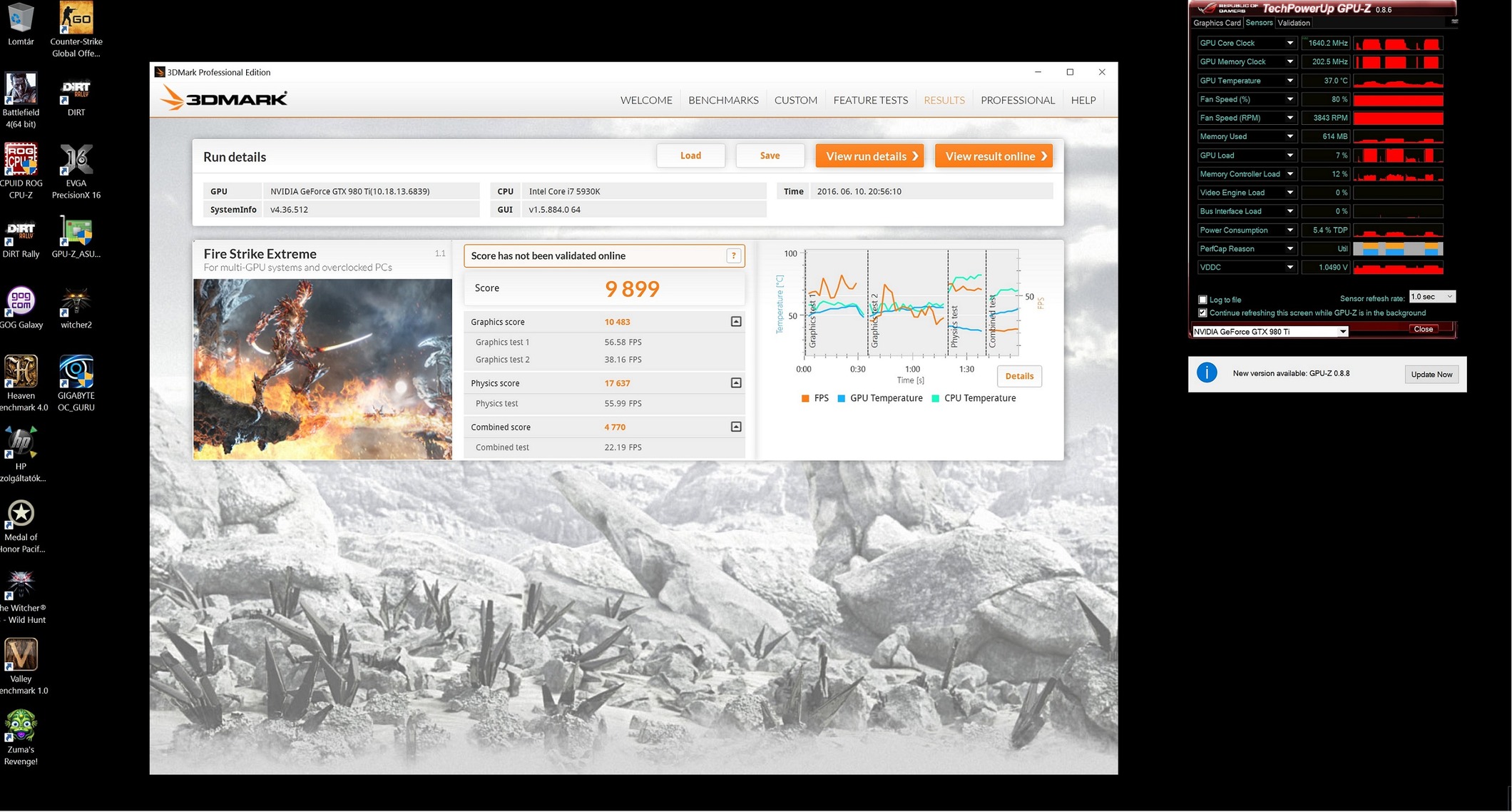Open Valley Benchmark 1.0 desktop icon
This screenshot has width=1512, height=812.
tap(21, 666)
